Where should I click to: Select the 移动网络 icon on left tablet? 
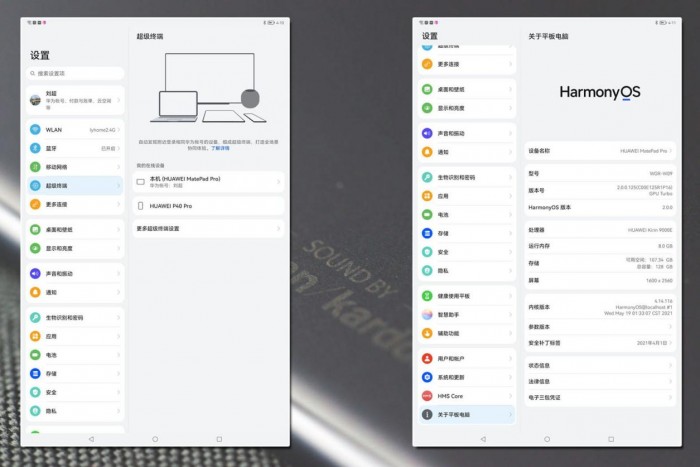pyautogui.click(x=35, y=167)
